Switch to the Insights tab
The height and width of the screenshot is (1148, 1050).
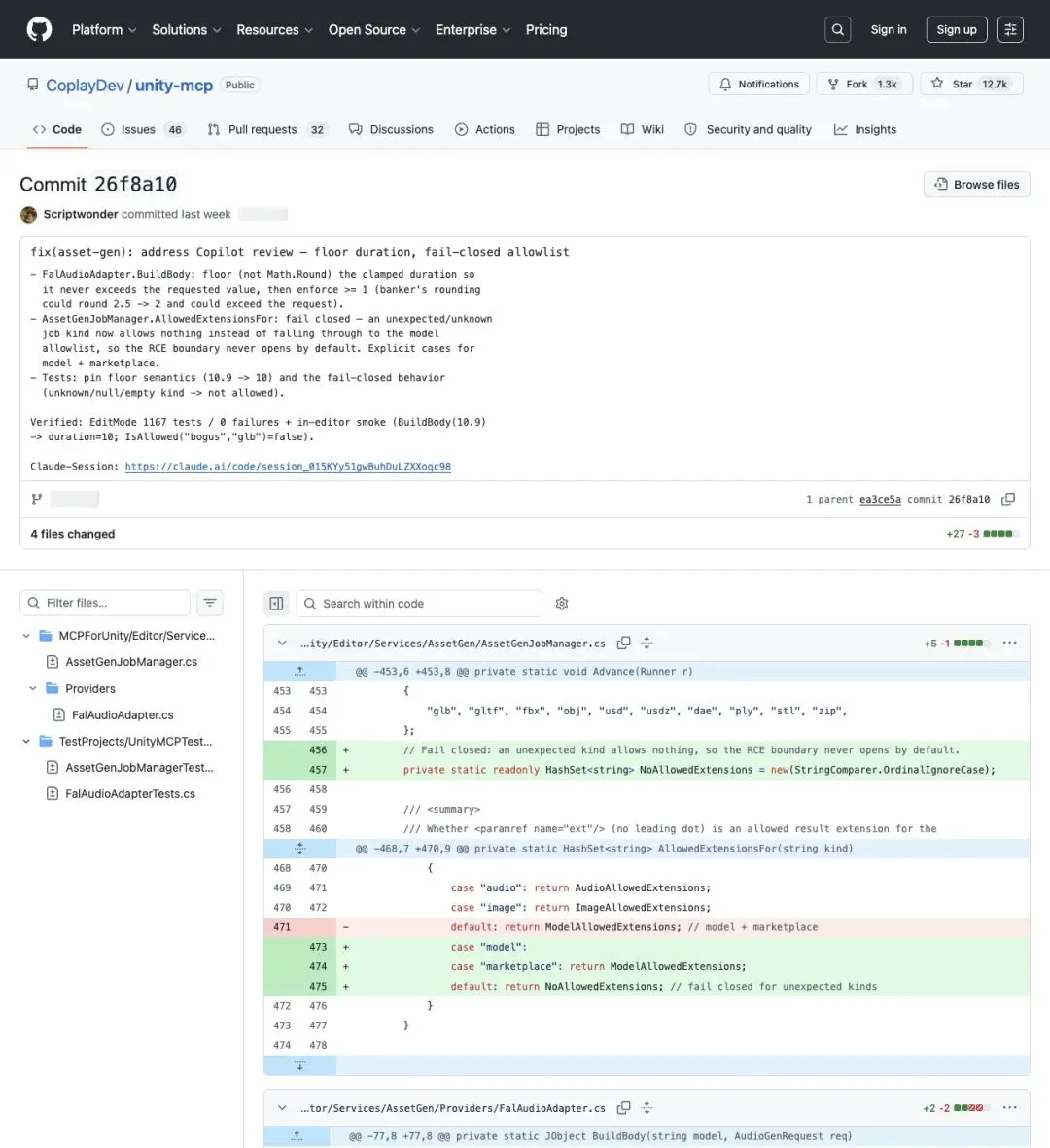click(864, 129)
